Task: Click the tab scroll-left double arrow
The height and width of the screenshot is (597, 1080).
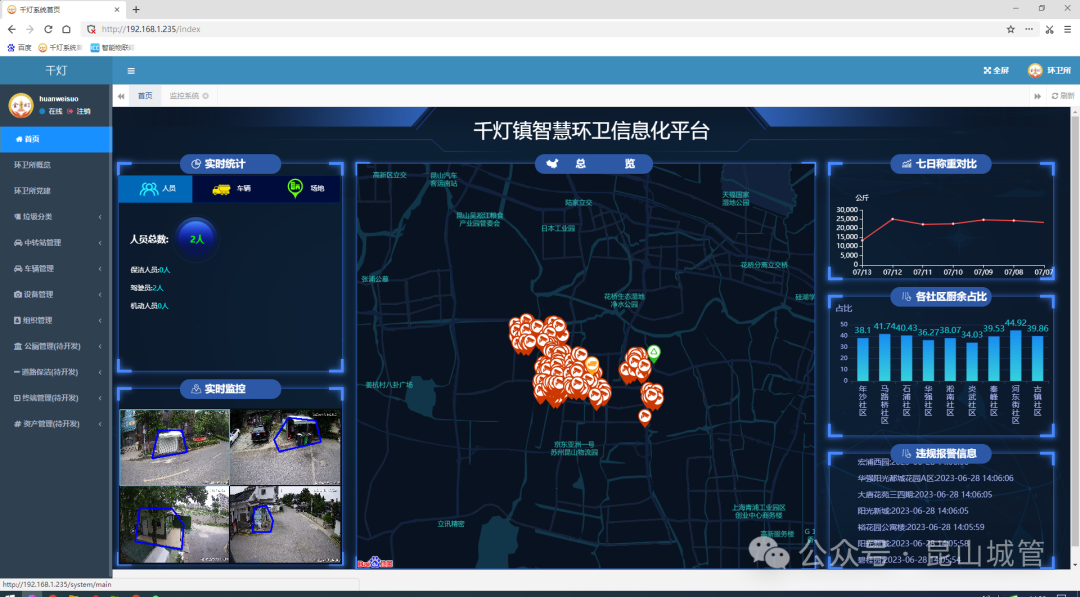Action: (x=121, y=96)
